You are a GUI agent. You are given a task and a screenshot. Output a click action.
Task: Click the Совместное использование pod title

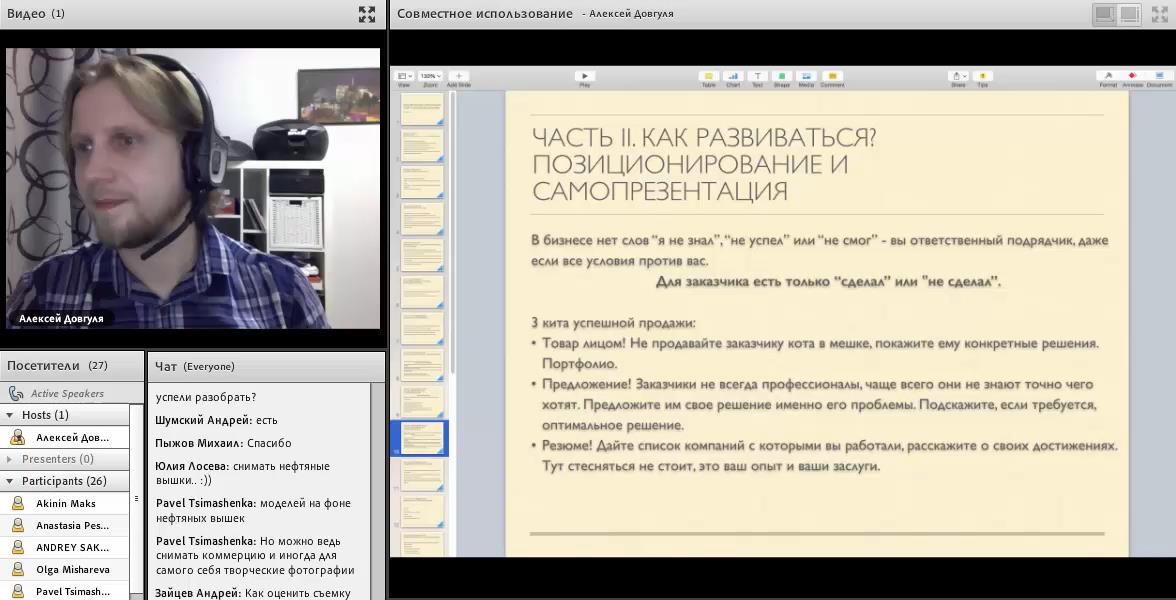(x=484, y=14)
